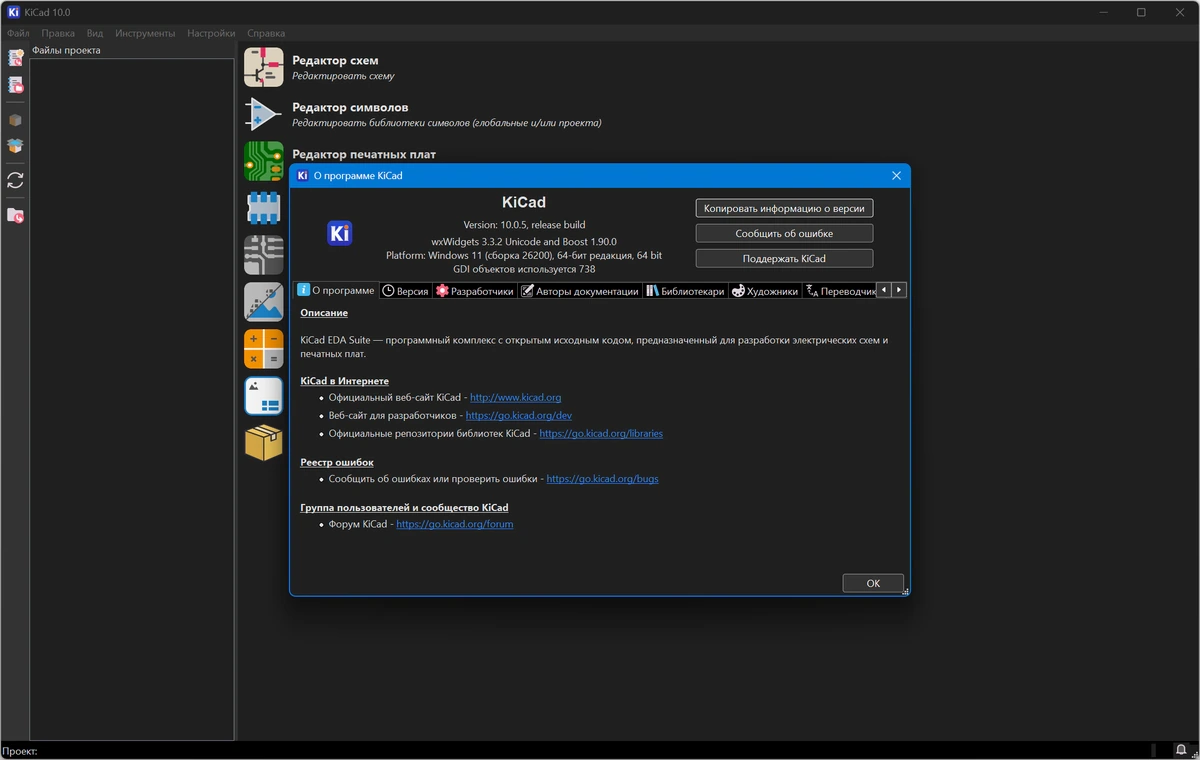Open the footprint editor chip icon

pos(264,208)
